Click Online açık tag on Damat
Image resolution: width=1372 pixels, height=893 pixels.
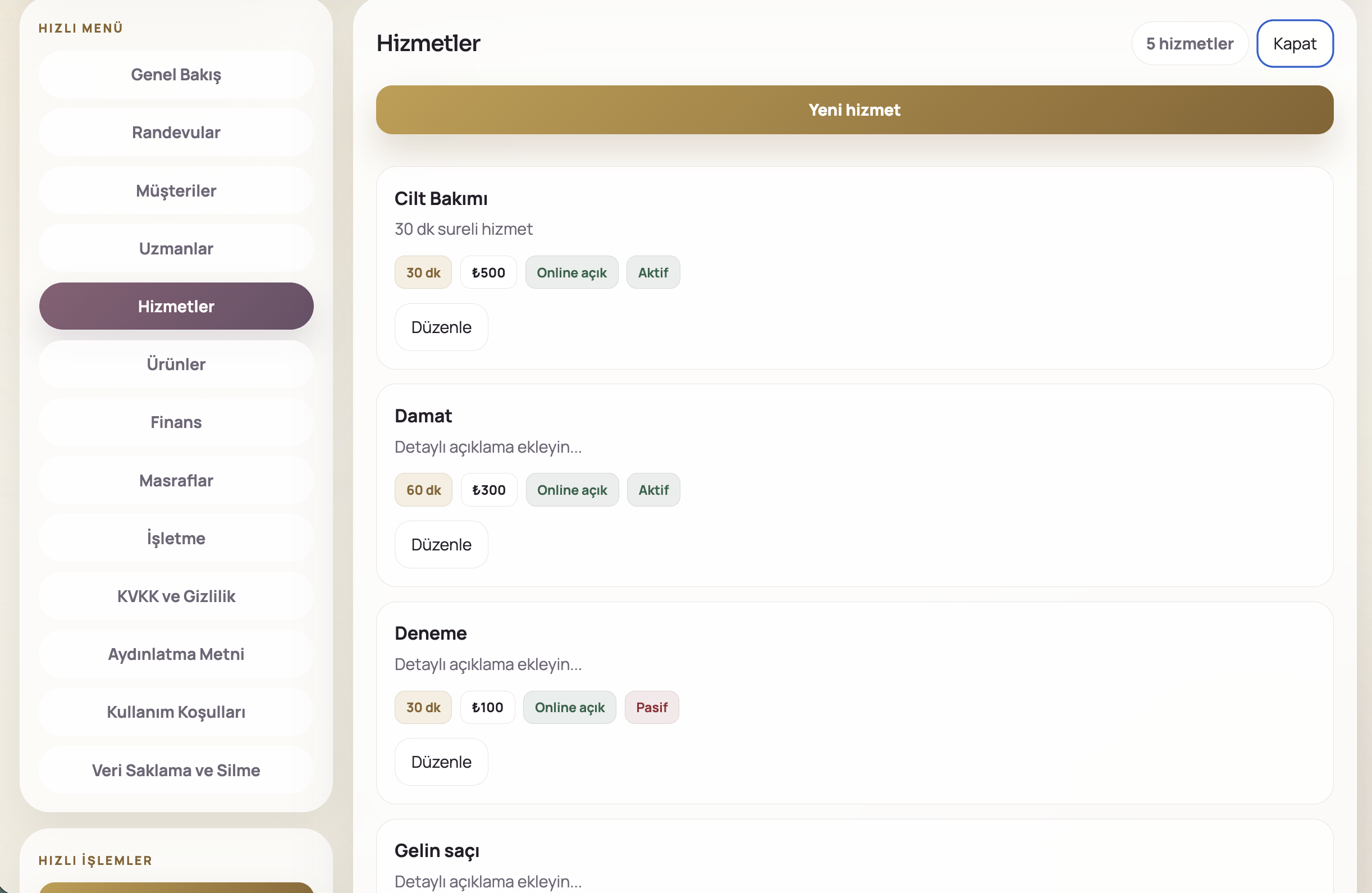pos(572,490)
